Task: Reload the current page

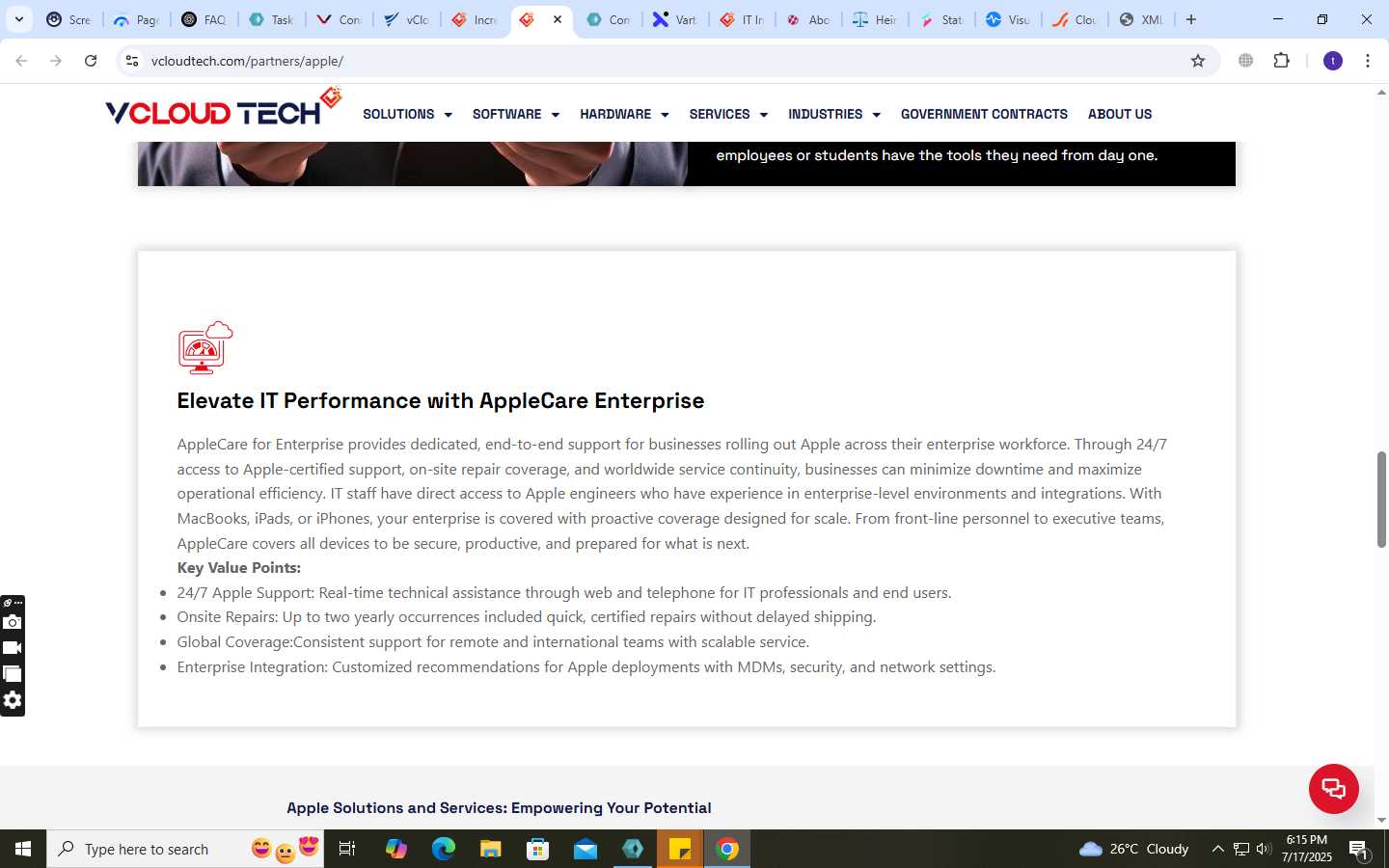Action: tap(91, 61)
